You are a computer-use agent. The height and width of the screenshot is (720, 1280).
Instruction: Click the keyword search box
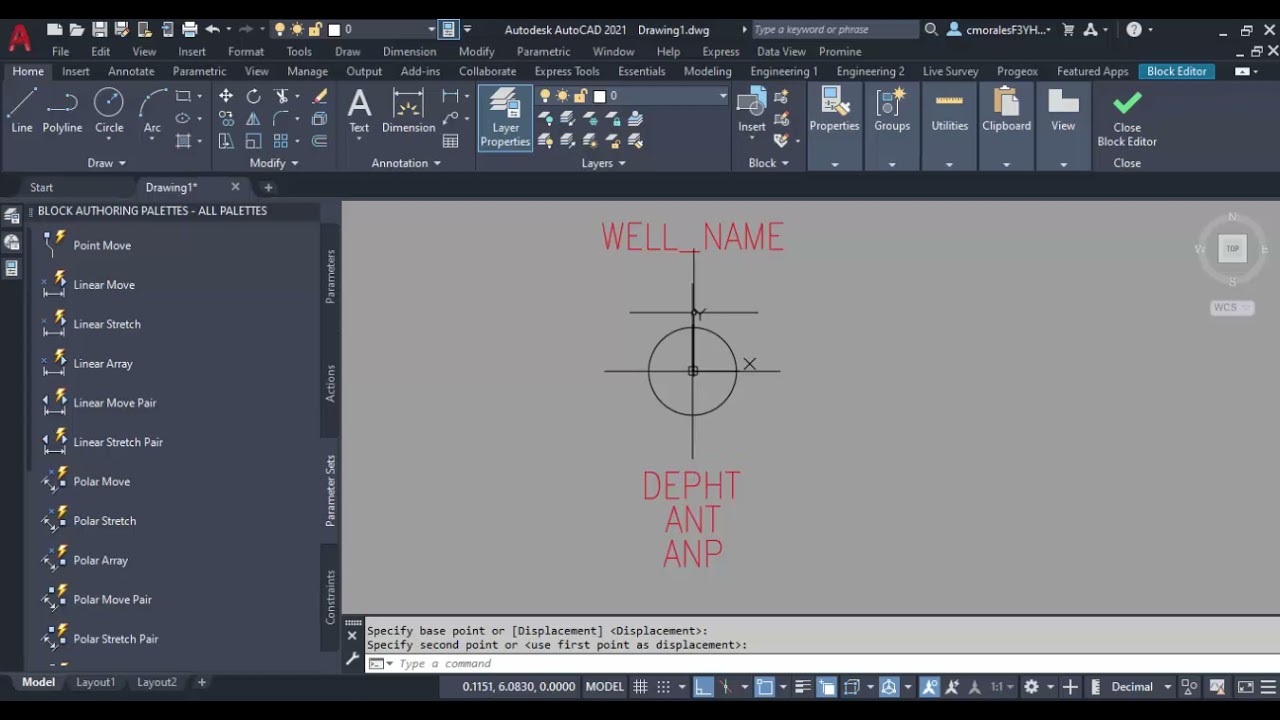[x=833, y=30]
